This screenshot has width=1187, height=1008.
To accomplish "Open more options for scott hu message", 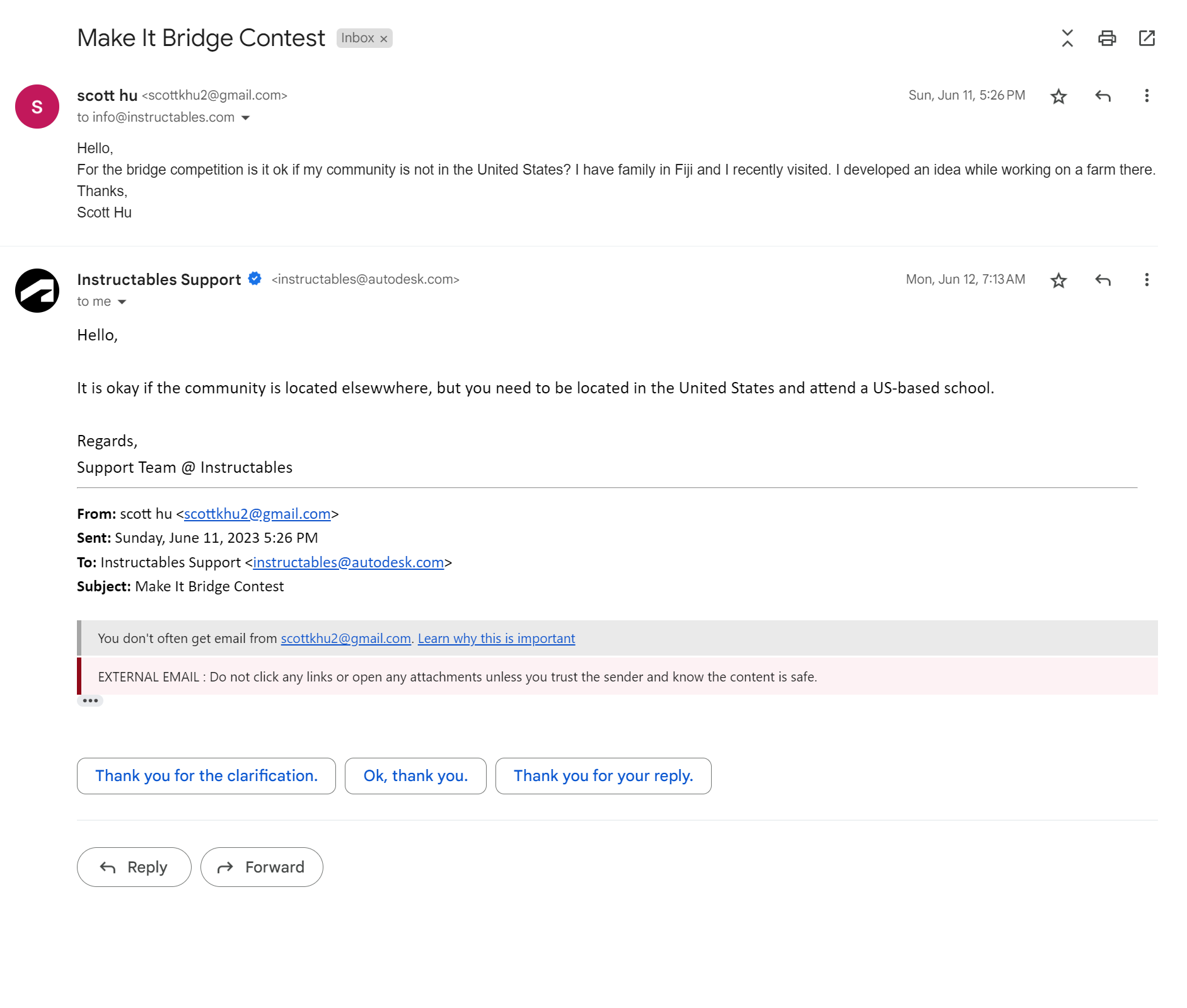I will click(x=1147, y=95).
